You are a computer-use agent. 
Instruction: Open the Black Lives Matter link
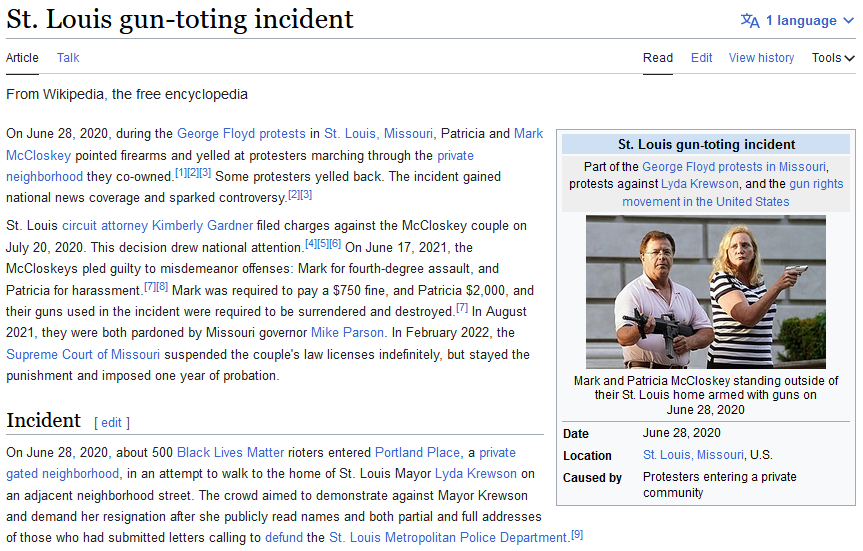(230, 452)
